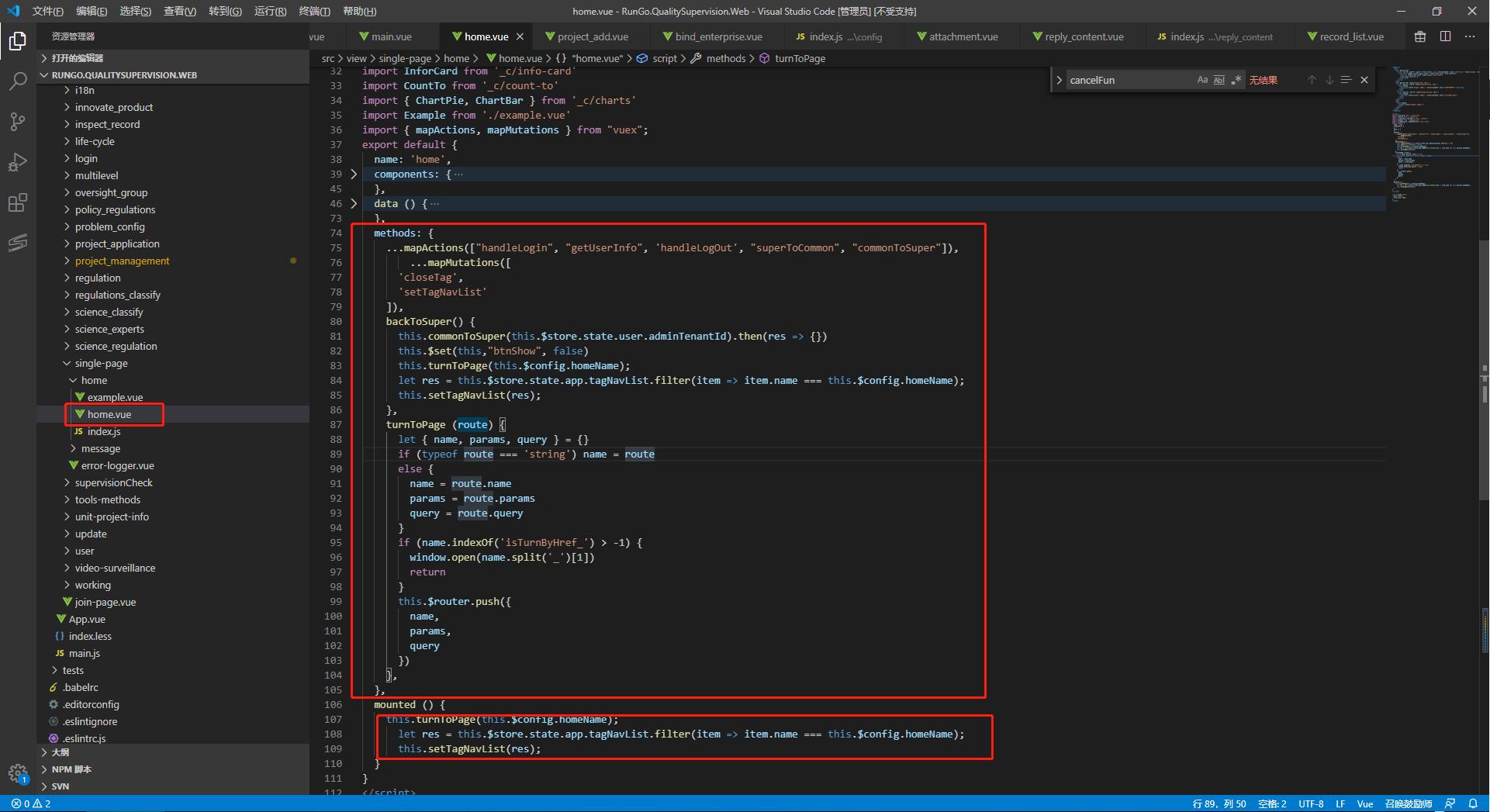Expand replace mode in find widget
This screenshot has height=812, width=1490.
[x=1059, y=80]
